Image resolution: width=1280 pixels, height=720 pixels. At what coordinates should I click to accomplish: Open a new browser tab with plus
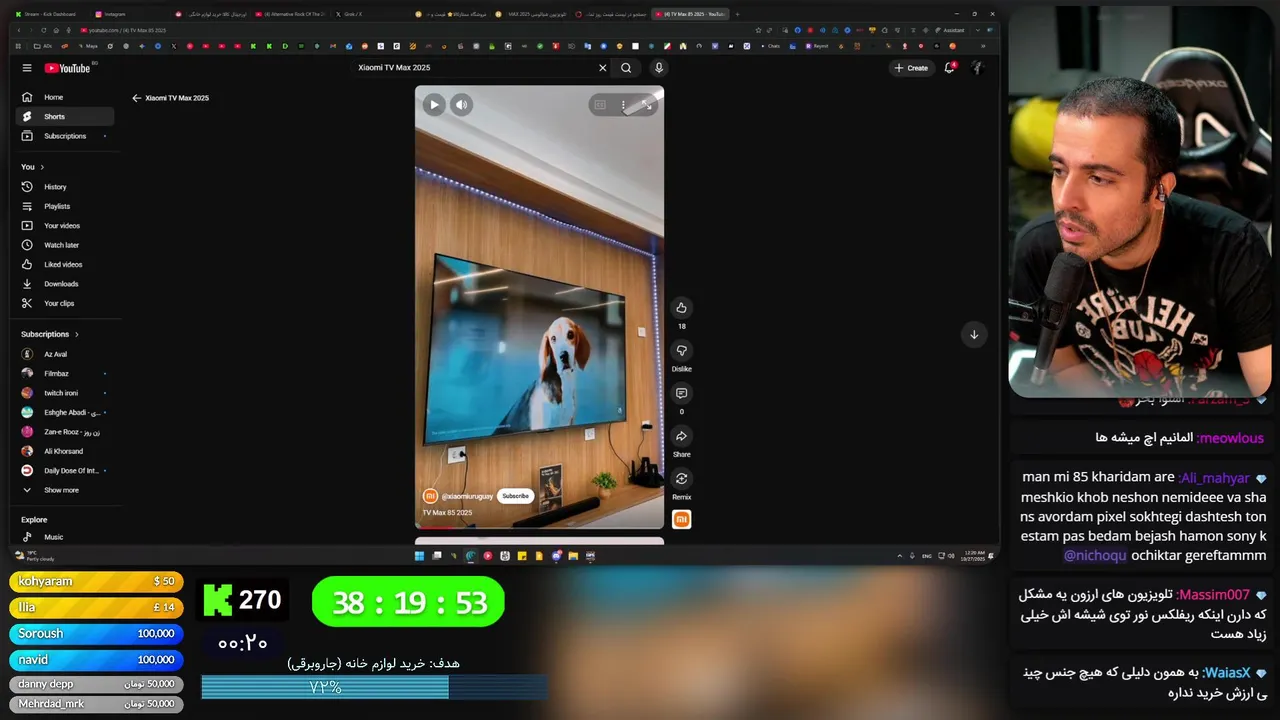737,14
